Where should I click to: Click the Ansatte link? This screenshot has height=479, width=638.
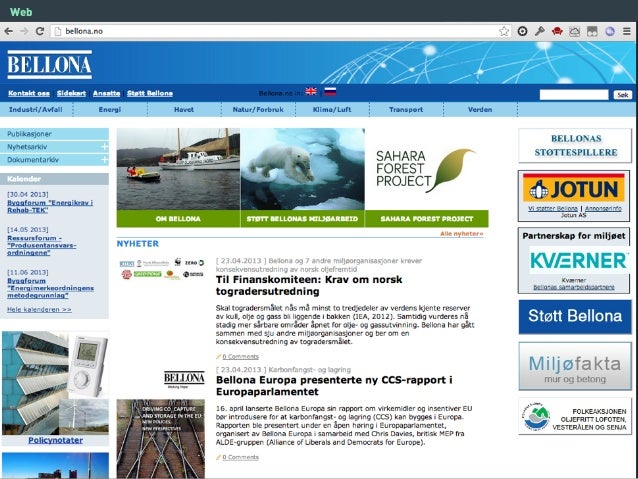[107, 93]
